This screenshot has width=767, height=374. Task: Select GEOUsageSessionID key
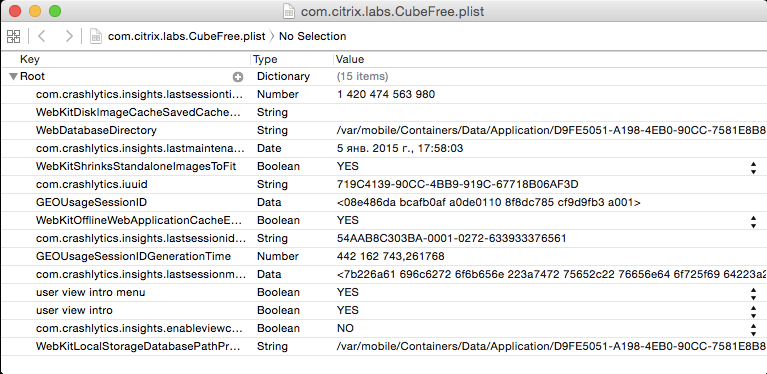coord(91,202)
